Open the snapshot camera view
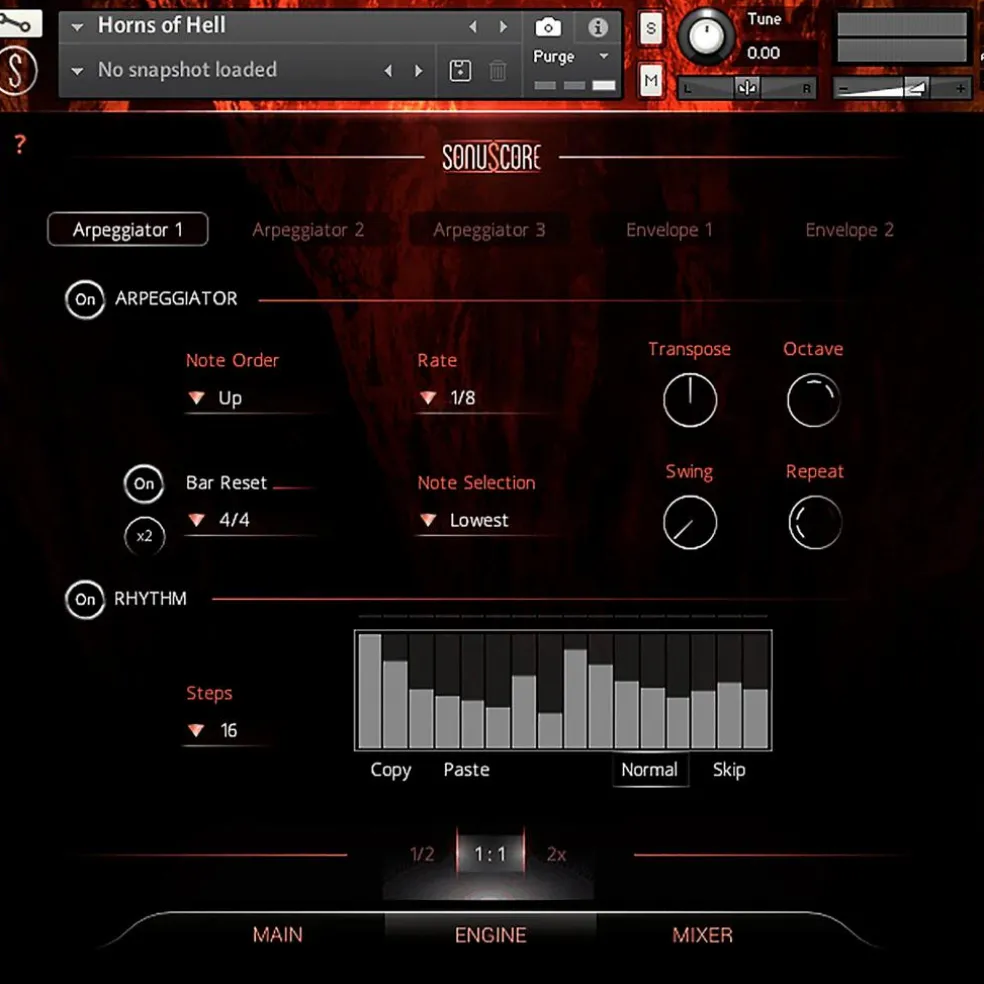 point(548,27)
